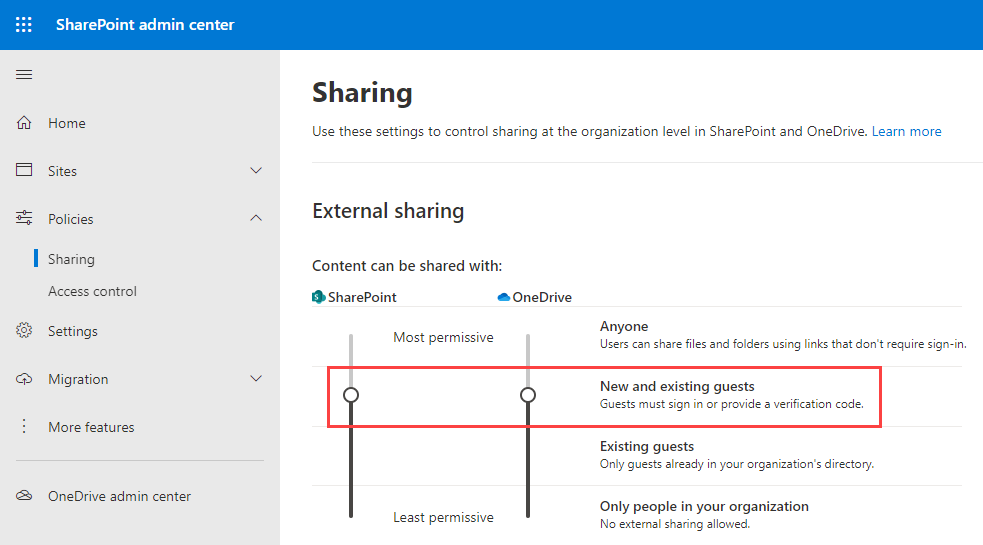Click the Migration cloud upload icon

[24, 379]
